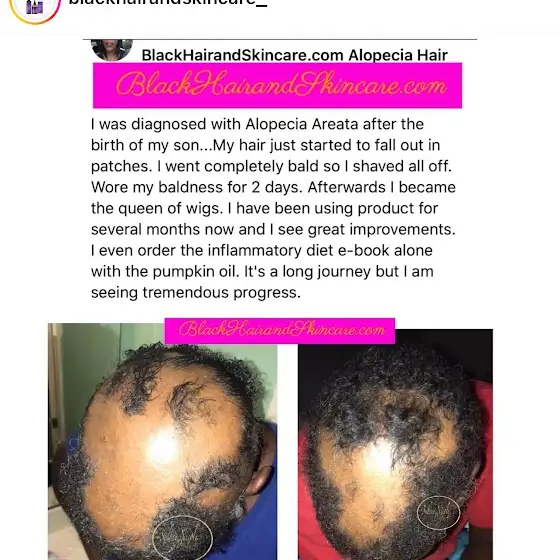Click the large pink BlackHairandSkincare.com banner
This screenshot has height=560, width=560.
coord(278,85)
